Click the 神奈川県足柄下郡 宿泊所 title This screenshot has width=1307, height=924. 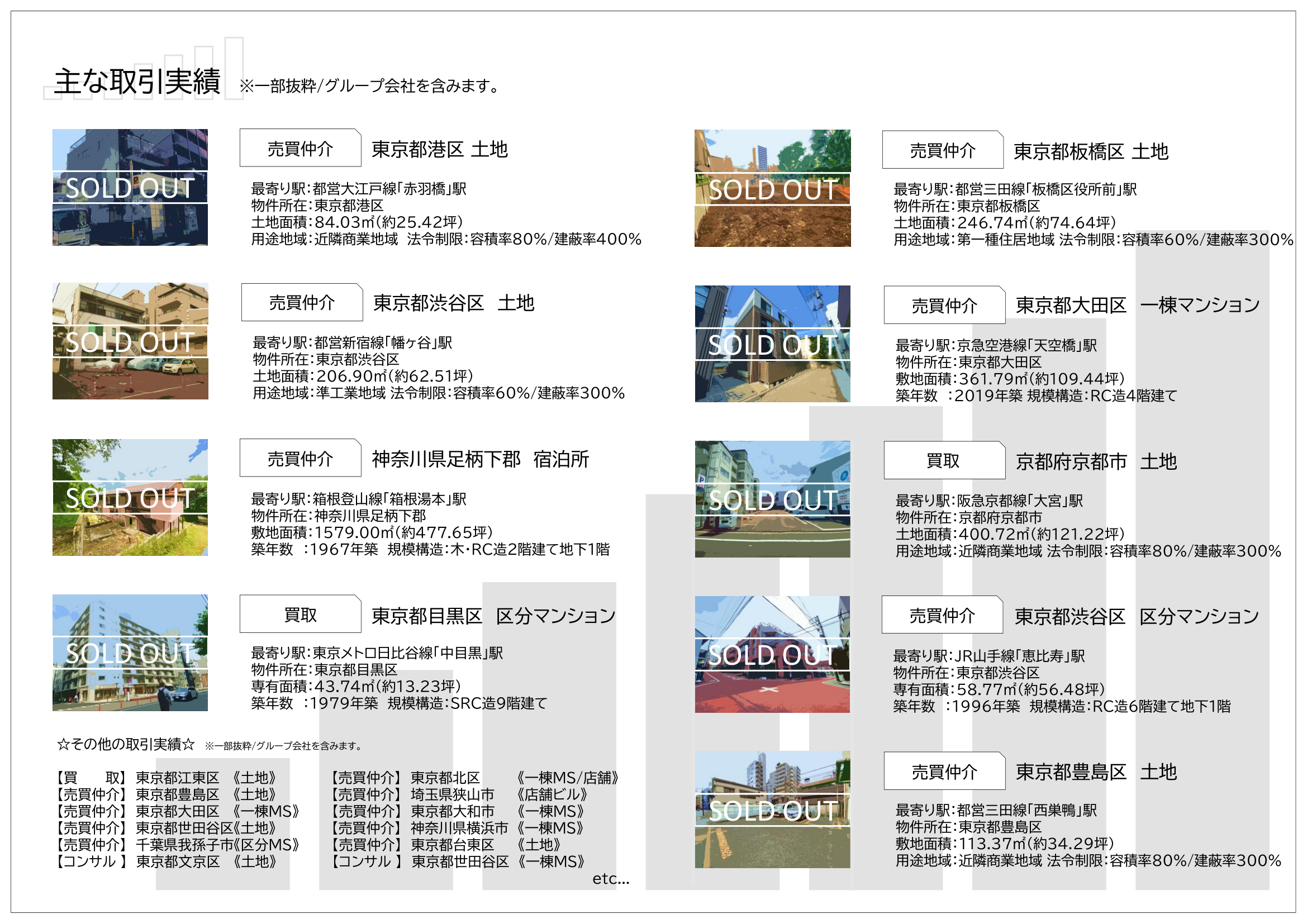(480, 459)
